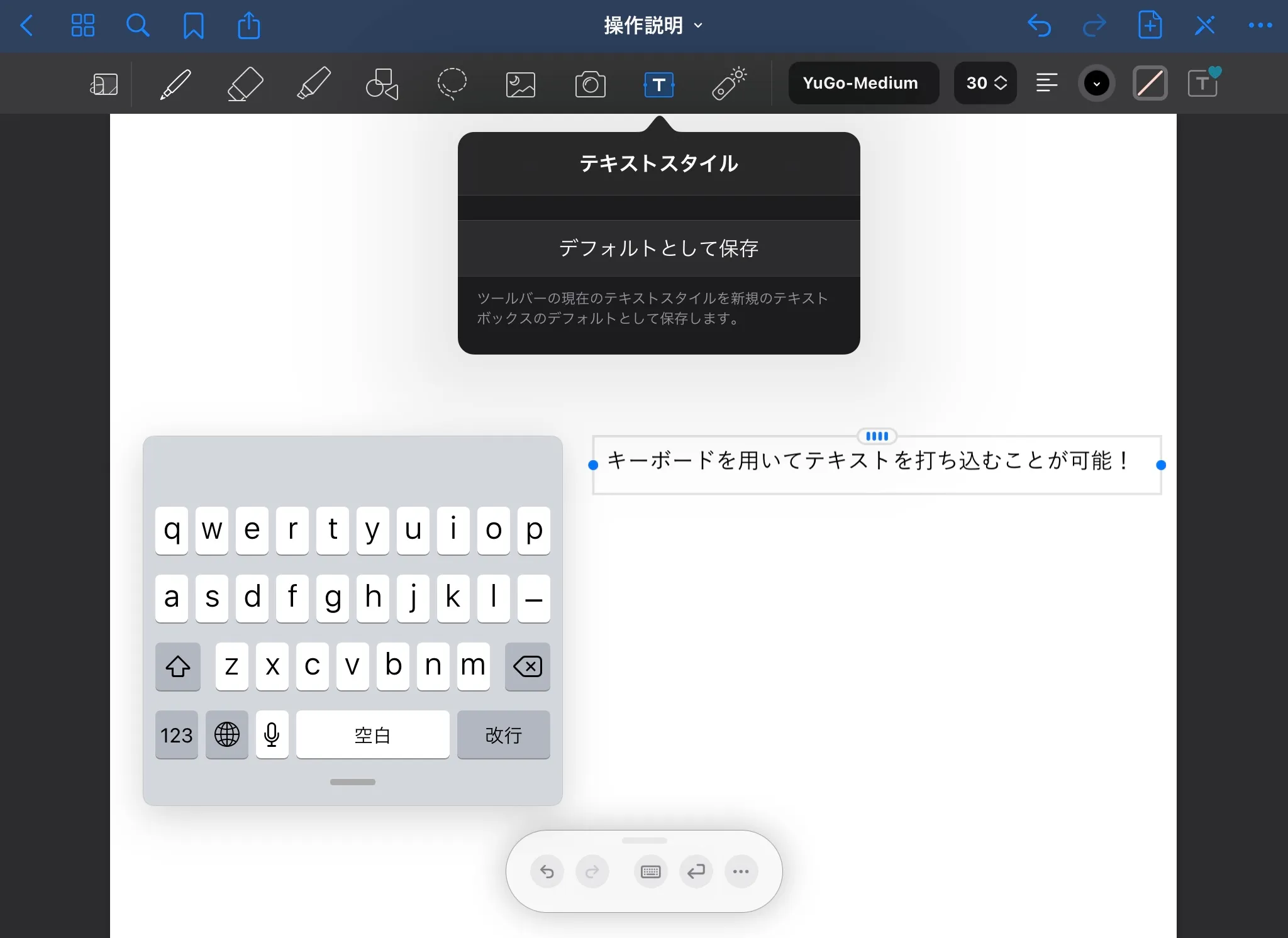Open the three-dots more menu

tap(1260, 26)
